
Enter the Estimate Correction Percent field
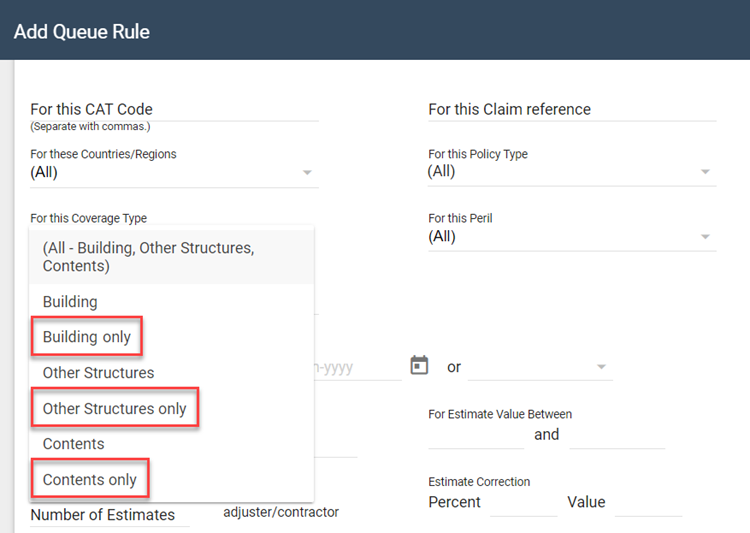click(x=523, y=502)
